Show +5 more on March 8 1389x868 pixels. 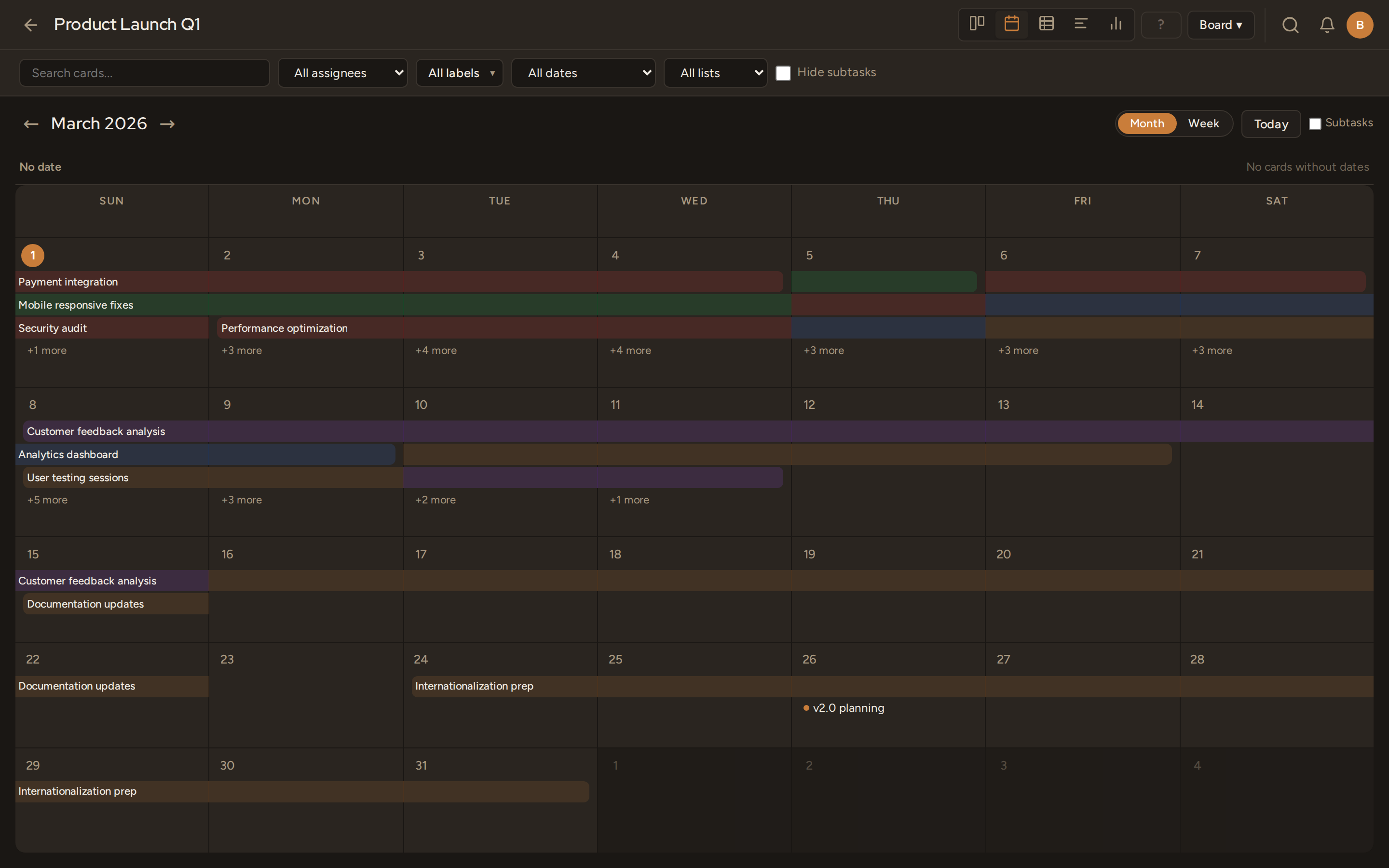(48, 500)
